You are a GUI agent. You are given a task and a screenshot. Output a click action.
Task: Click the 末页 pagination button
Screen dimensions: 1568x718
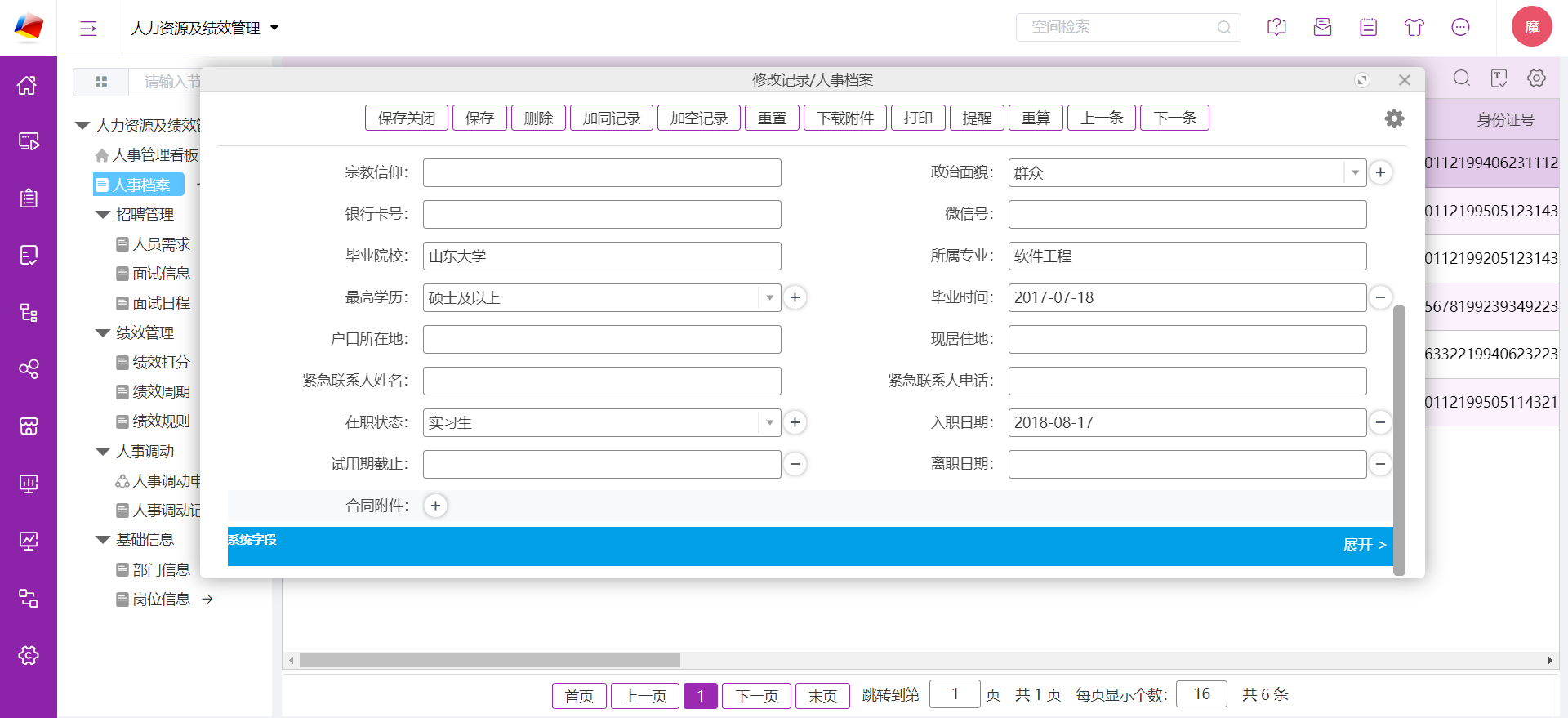coord(822,696)
